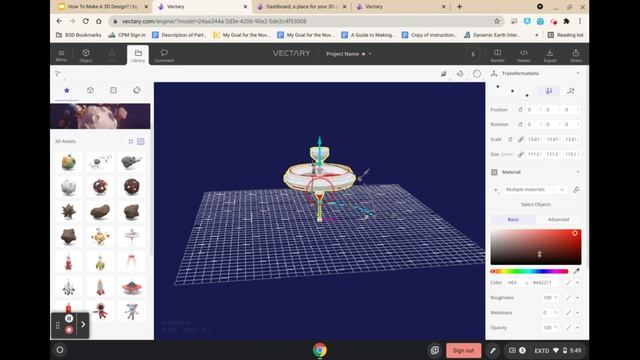Click the space asteroid banner image
Viewport: 640px width, 360px height.
[x=100, y=116]
